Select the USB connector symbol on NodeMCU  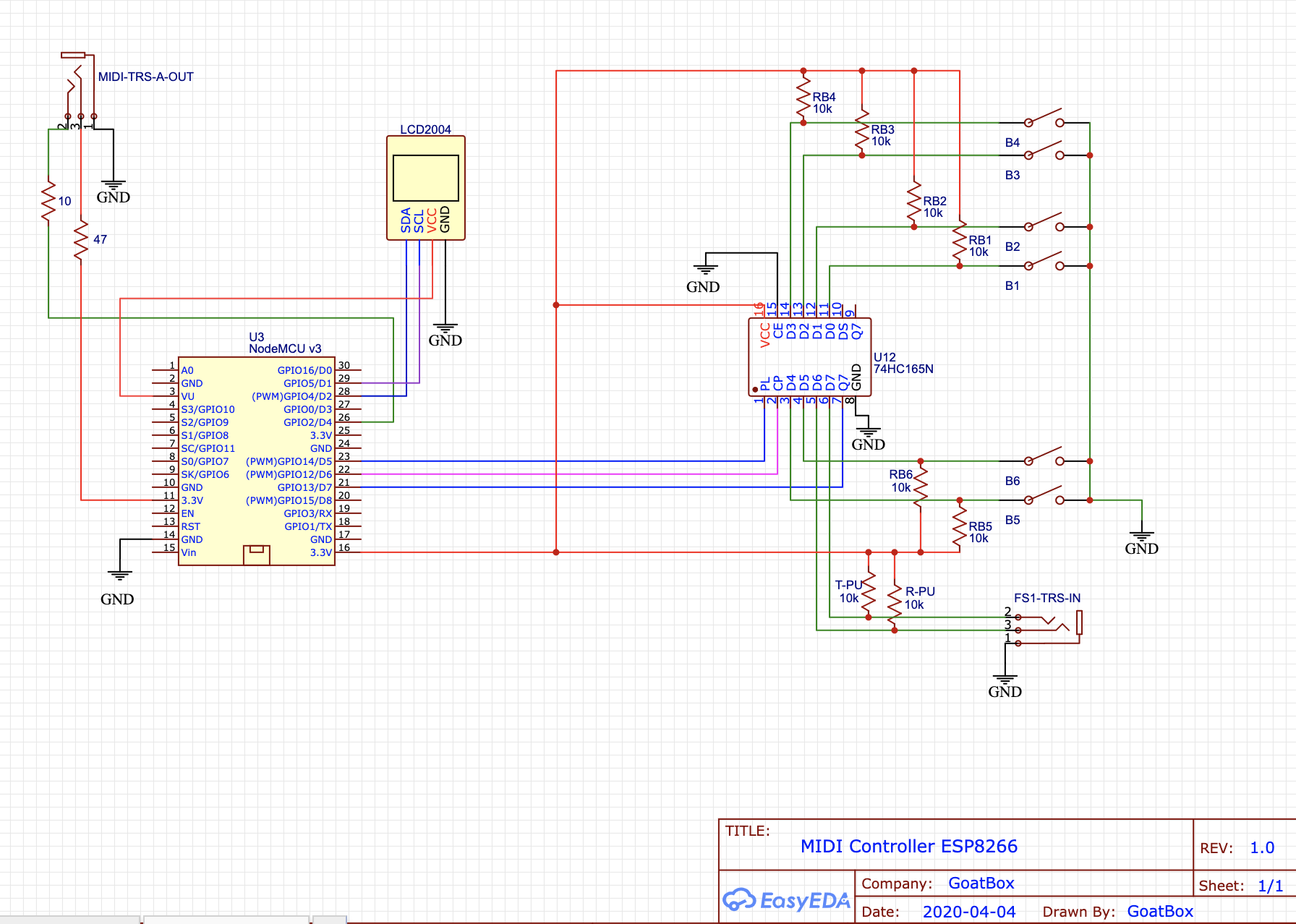click(x=256, y=555)
